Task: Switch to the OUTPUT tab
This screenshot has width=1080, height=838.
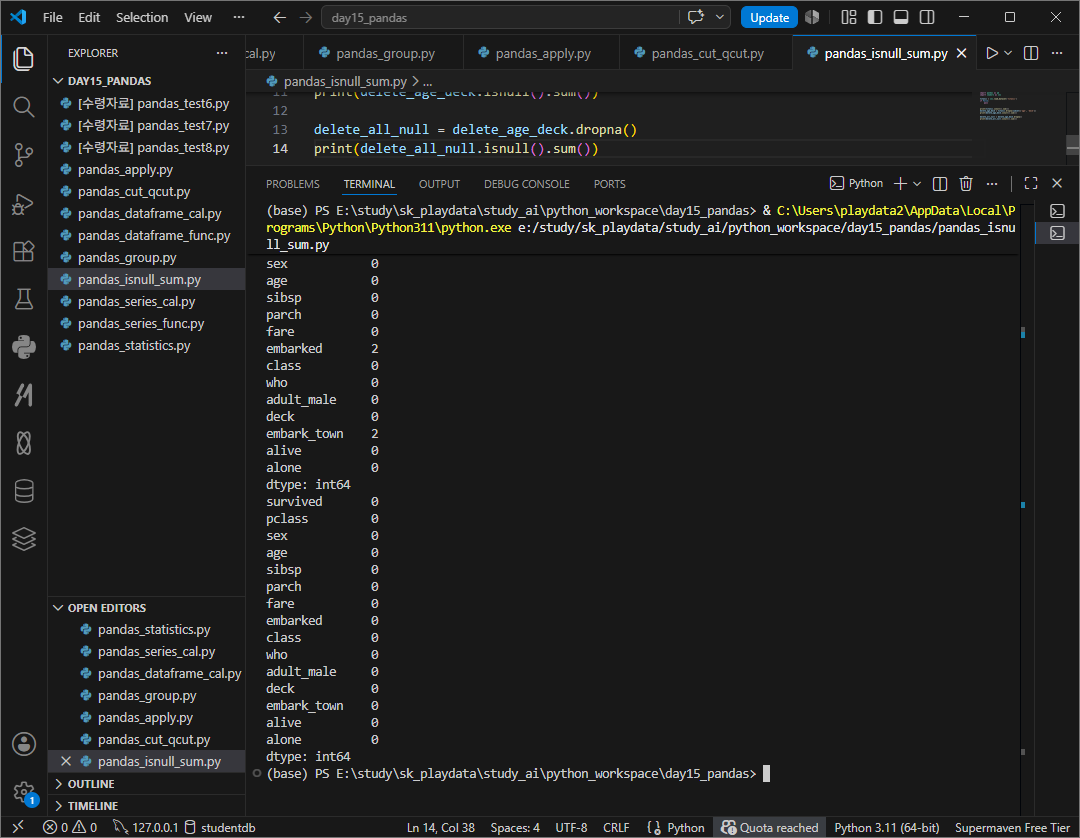Action: click(439, 184)
